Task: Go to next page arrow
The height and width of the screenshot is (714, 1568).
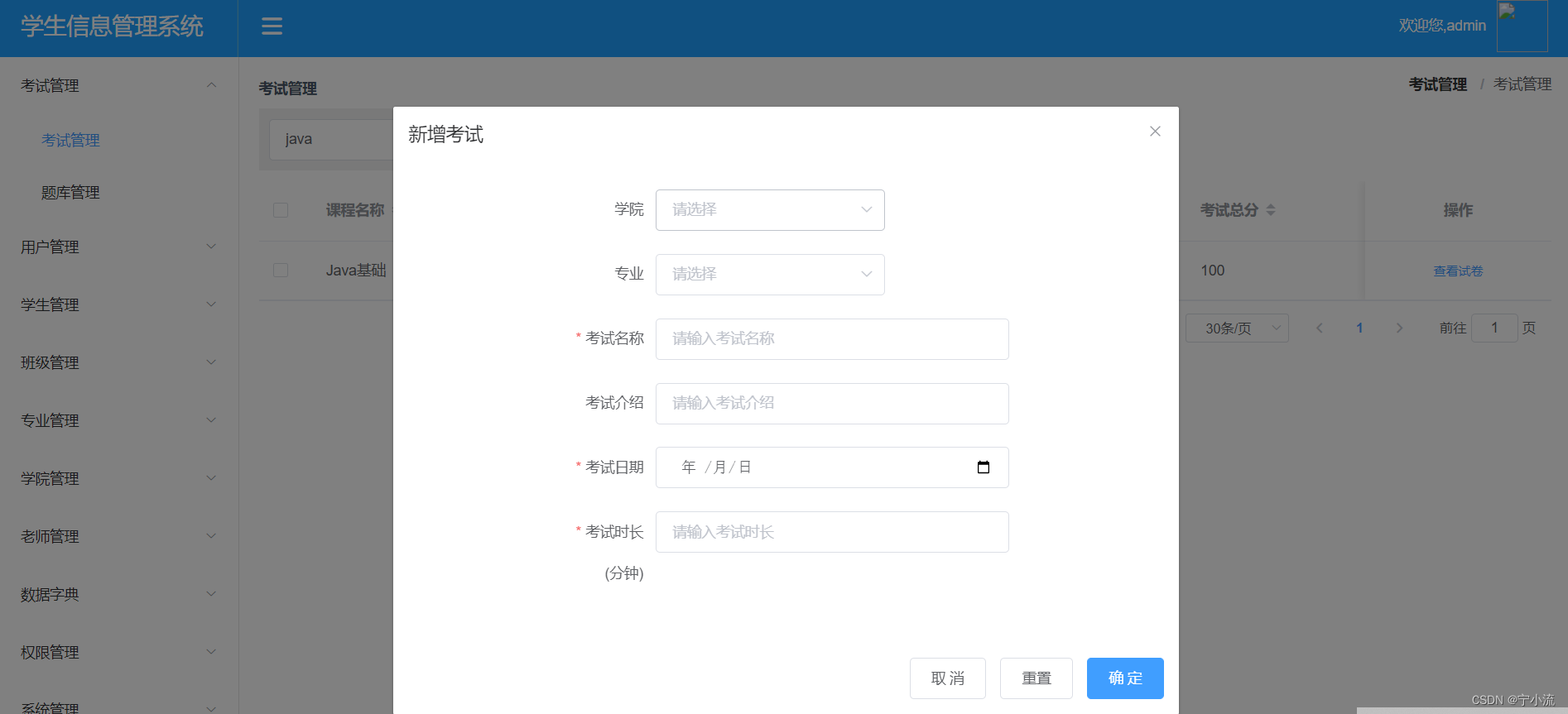Action: (1399, 328)
